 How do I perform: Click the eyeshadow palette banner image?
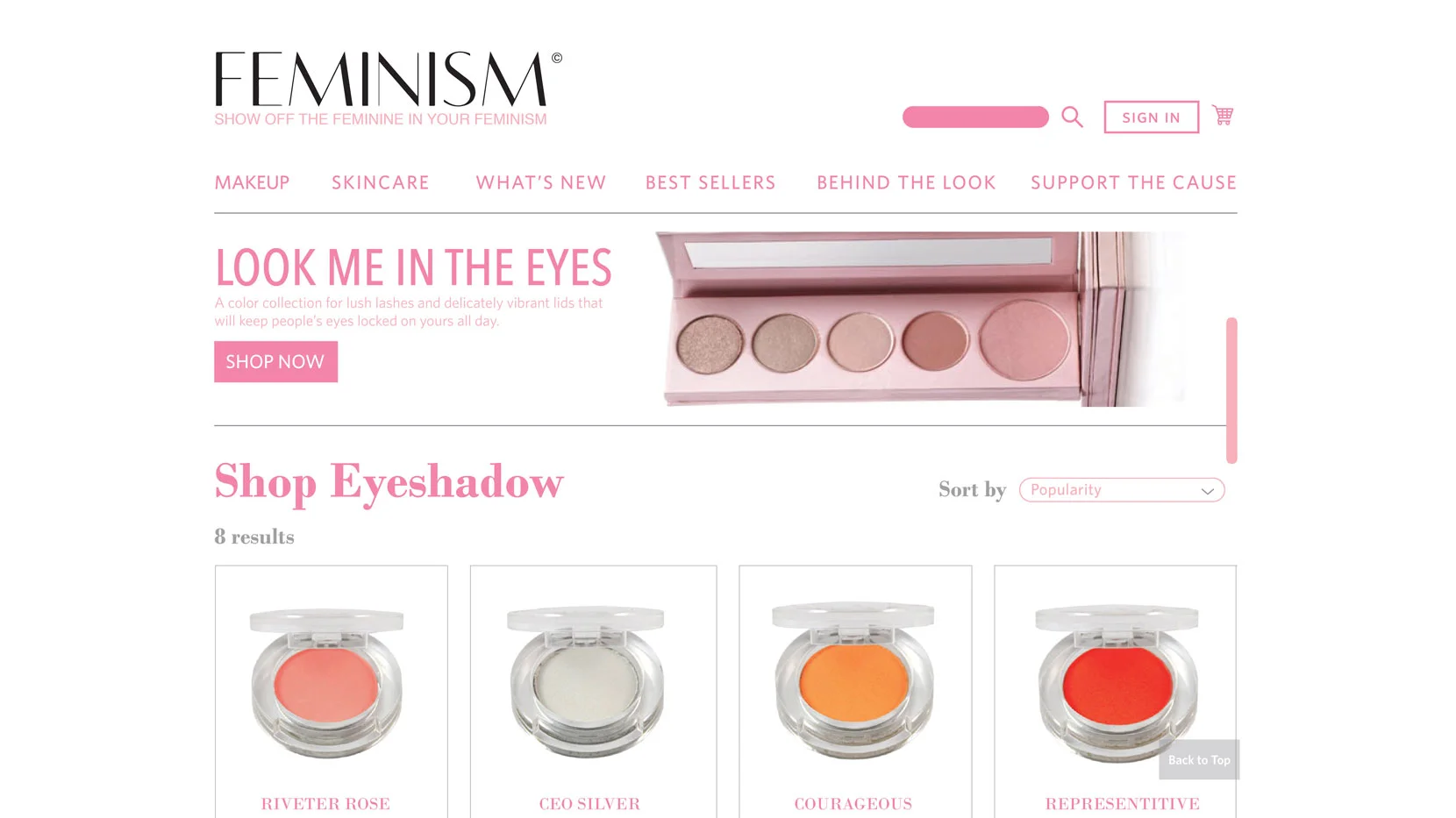pos(921,318)
